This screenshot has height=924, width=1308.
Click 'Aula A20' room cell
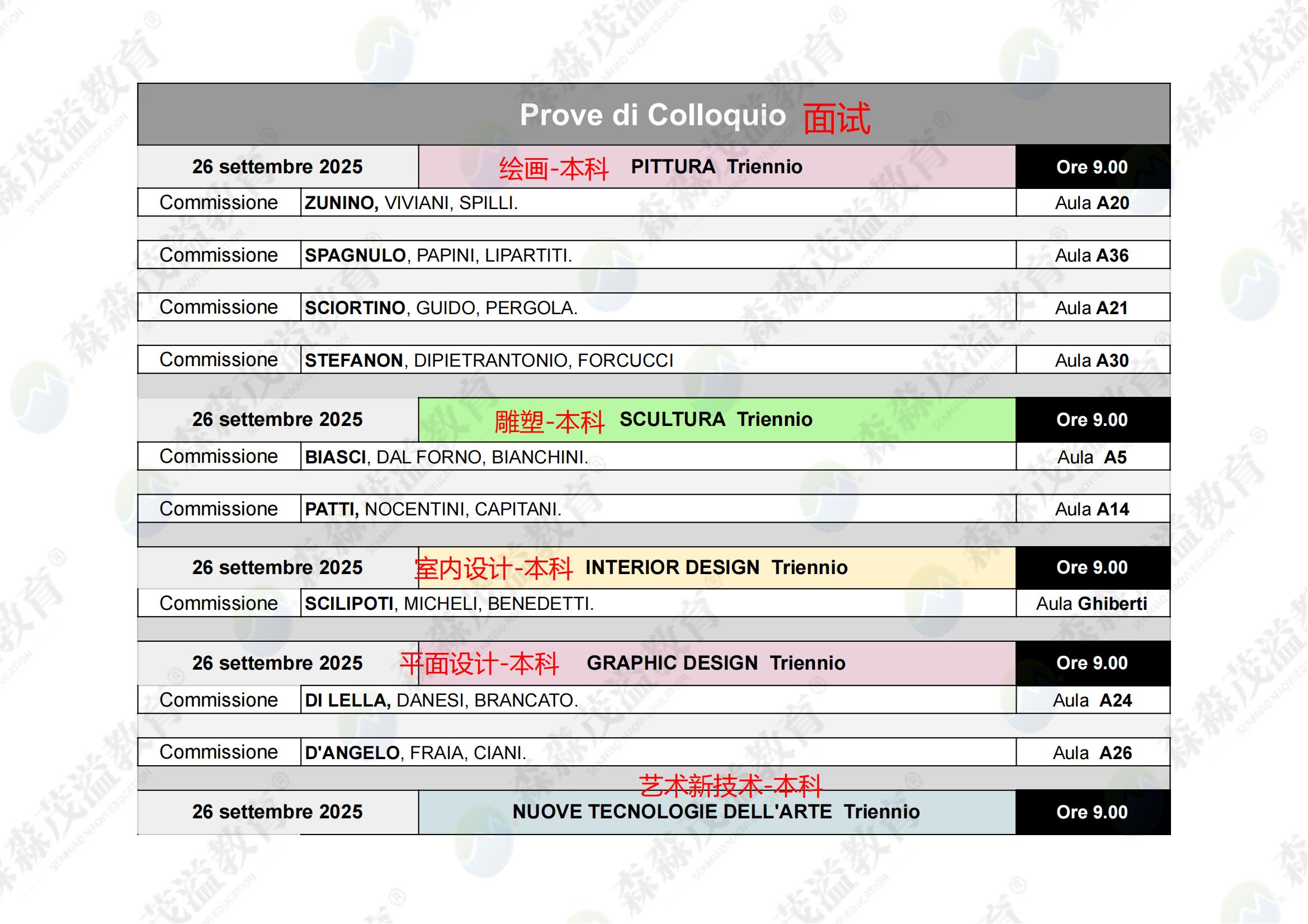pos(1093,203)
